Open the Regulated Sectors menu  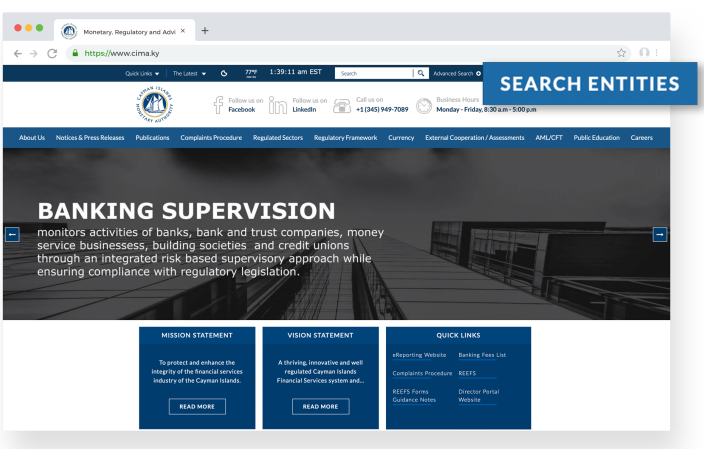(278, 137)
